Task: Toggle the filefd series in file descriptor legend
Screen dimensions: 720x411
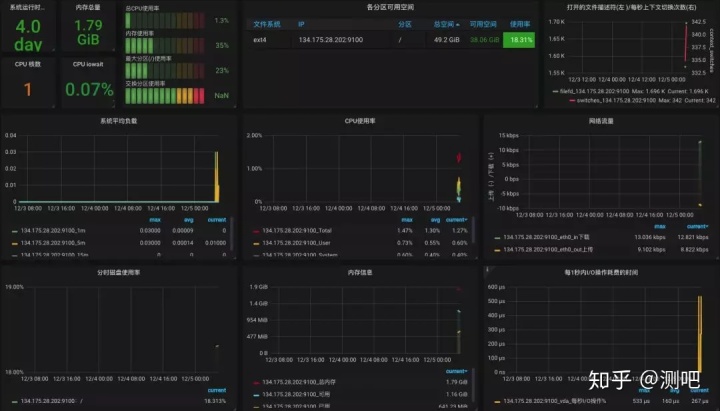Action: (x=594, y=91)
